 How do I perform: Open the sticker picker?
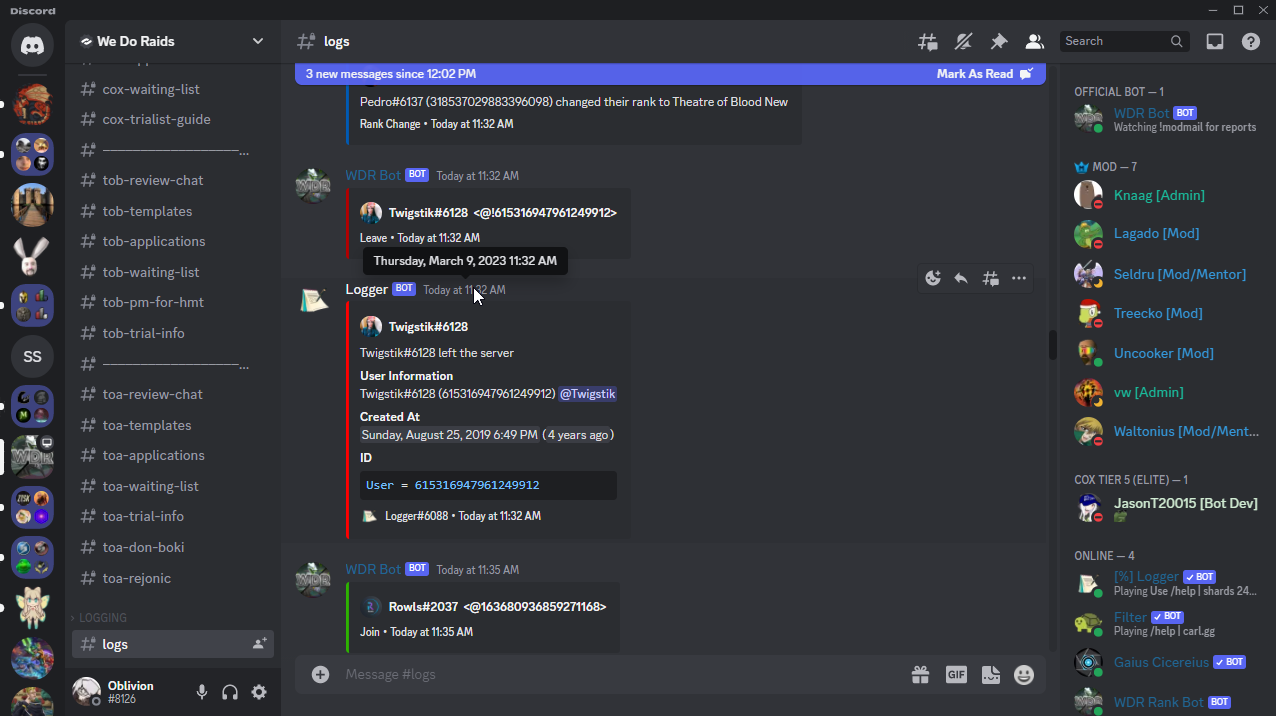pos(990,674)
